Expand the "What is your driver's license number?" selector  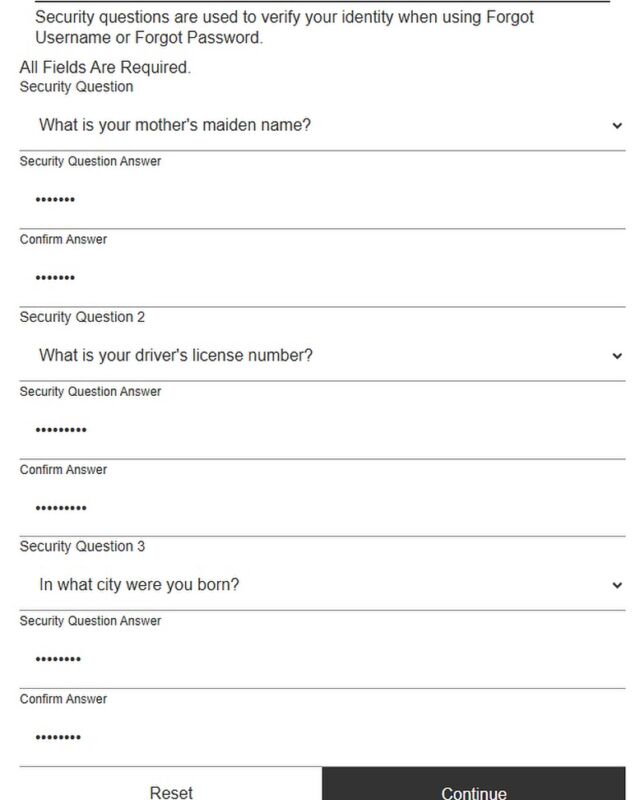(x=320, y=356)
